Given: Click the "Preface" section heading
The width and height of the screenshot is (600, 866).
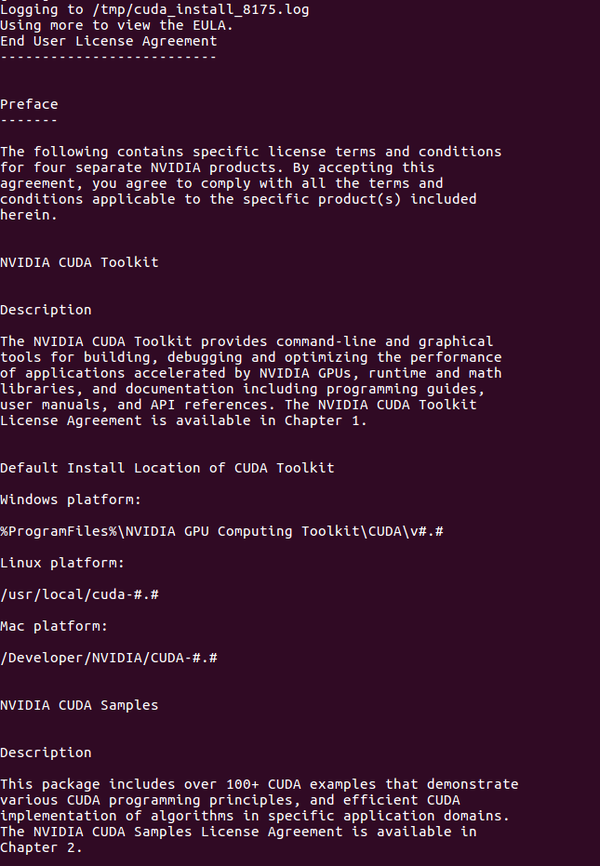Looking at the screenshot, I should pos(29,104).
